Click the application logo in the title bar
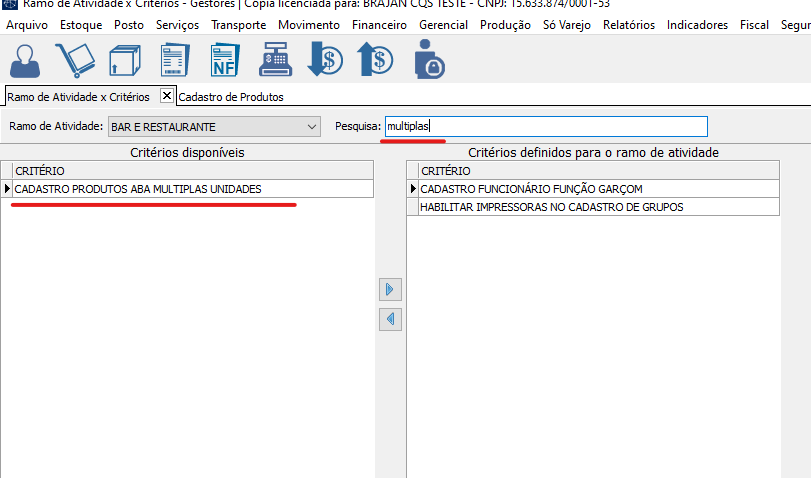This screenshot has width=811, height=478. (x=10, y=4)
